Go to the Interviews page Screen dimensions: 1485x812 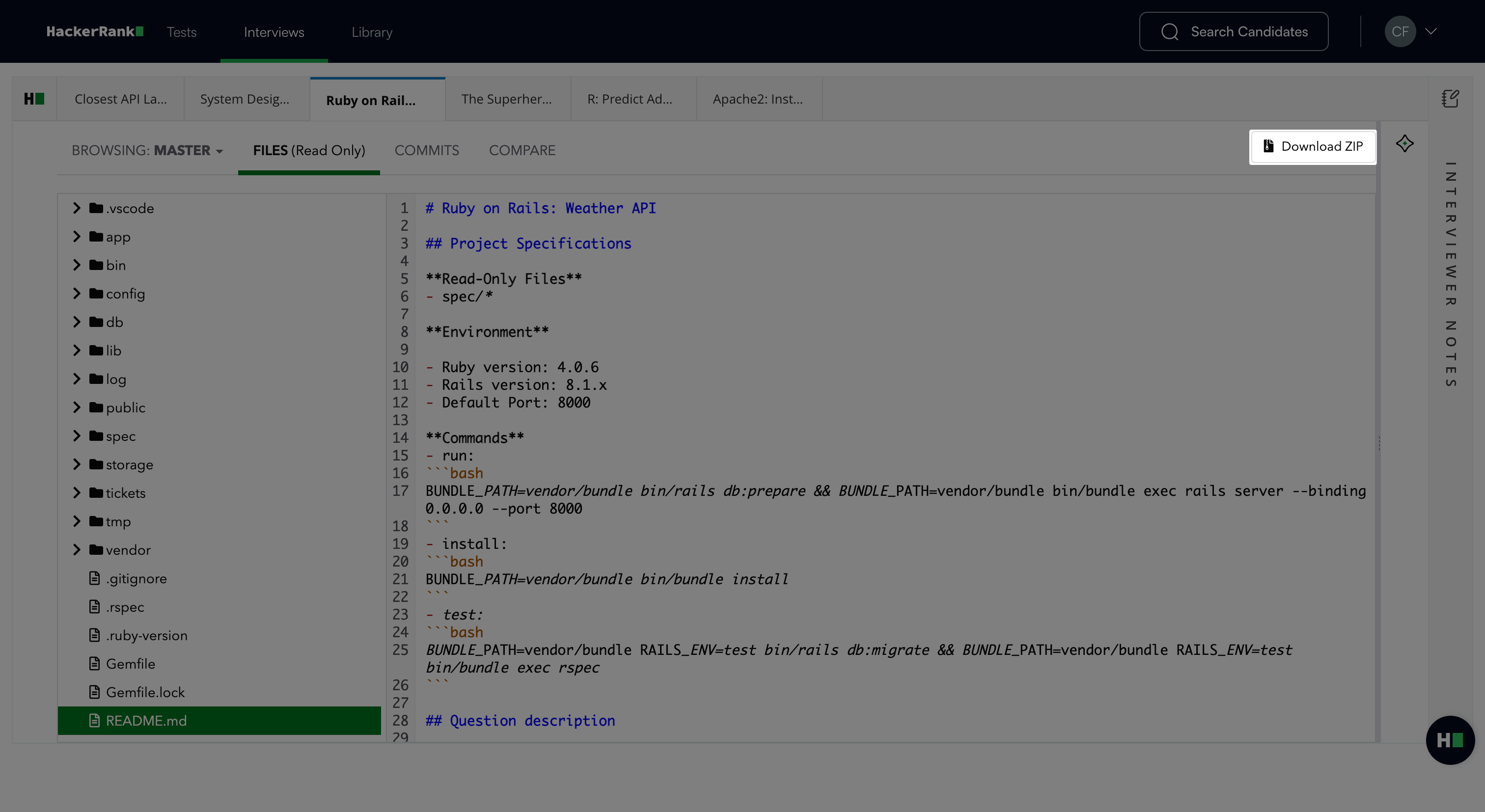[274, 32]
